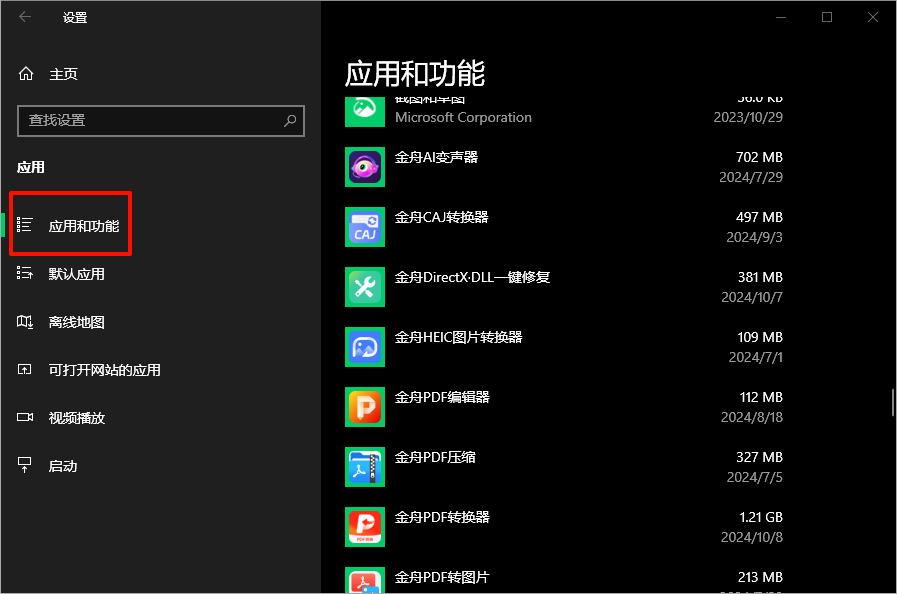
Task: Click the 213 MB size value
Action: pyautogui.click(x=760, y=577)
